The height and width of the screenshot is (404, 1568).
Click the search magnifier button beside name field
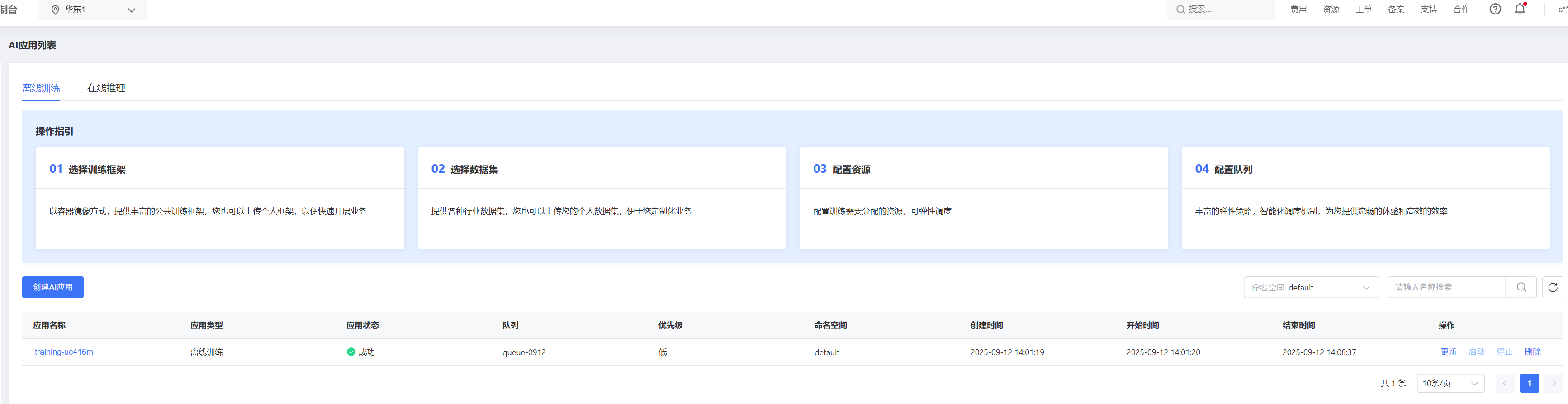[1521, 287]
